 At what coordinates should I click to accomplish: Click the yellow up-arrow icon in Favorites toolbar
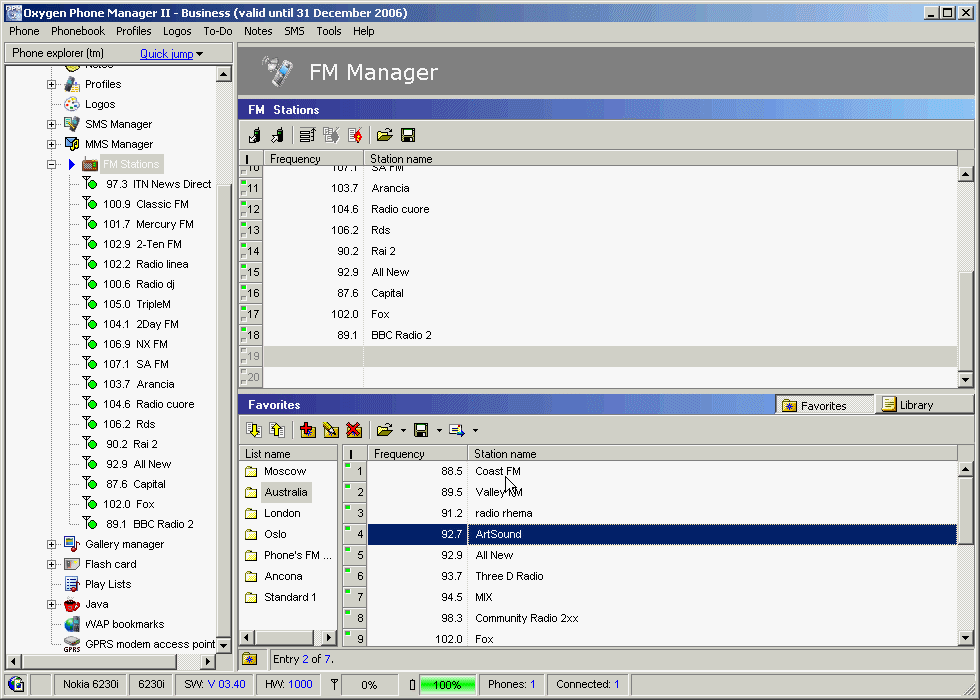click(276, 430)
